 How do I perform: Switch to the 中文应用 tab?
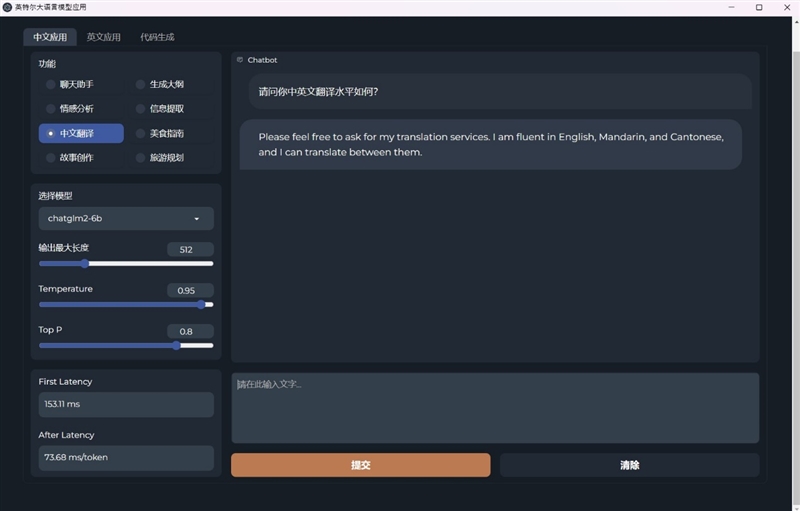[50, 37]
